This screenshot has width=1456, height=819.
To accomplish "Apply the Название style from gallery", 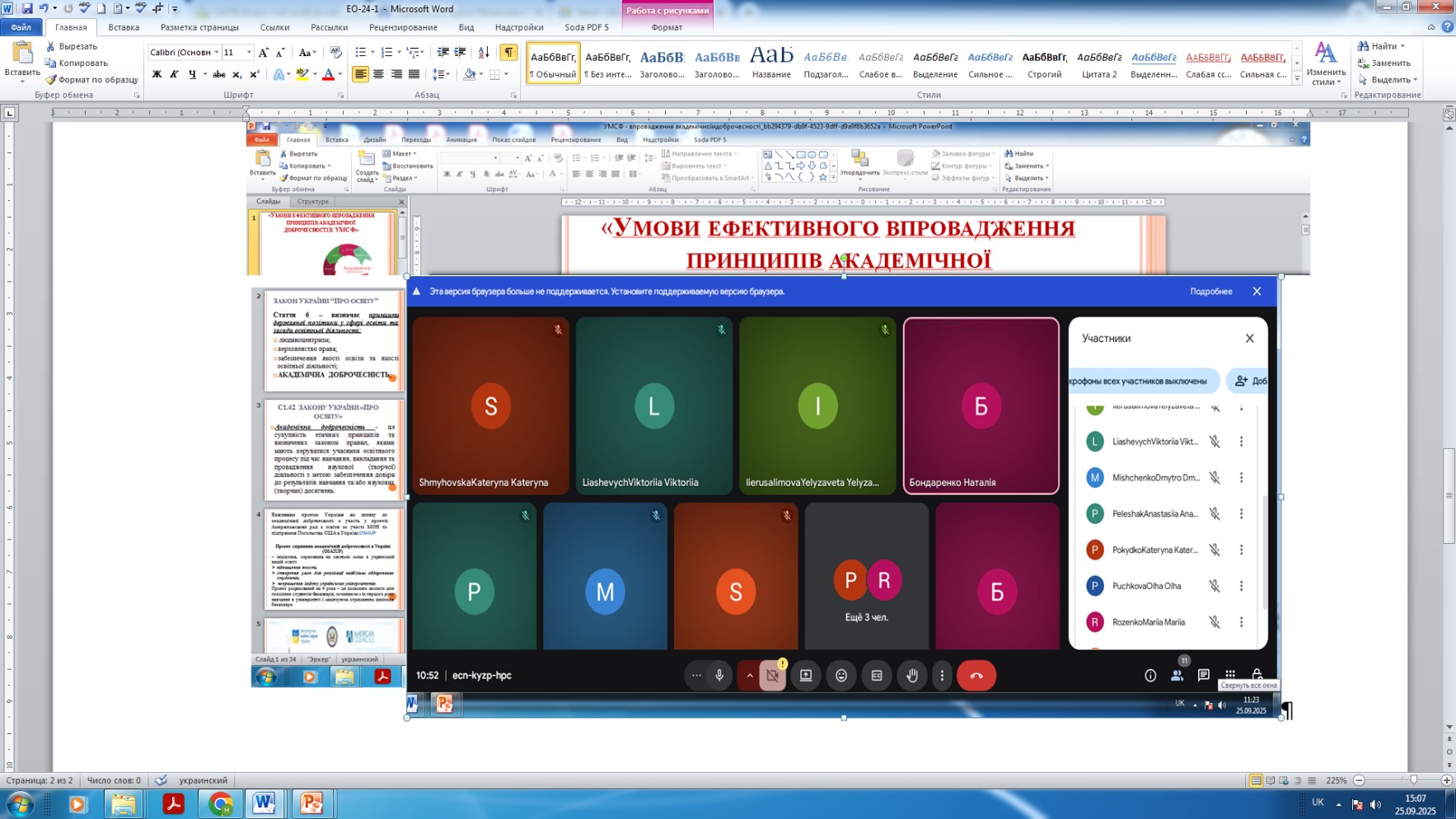I will 771,63.
